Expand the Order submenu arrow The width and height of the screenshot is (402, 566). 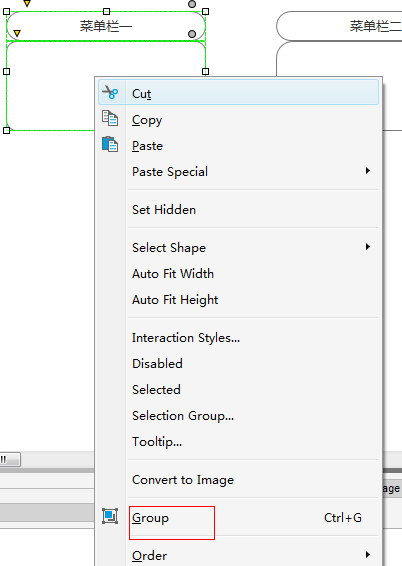click(x=368, y=554)
